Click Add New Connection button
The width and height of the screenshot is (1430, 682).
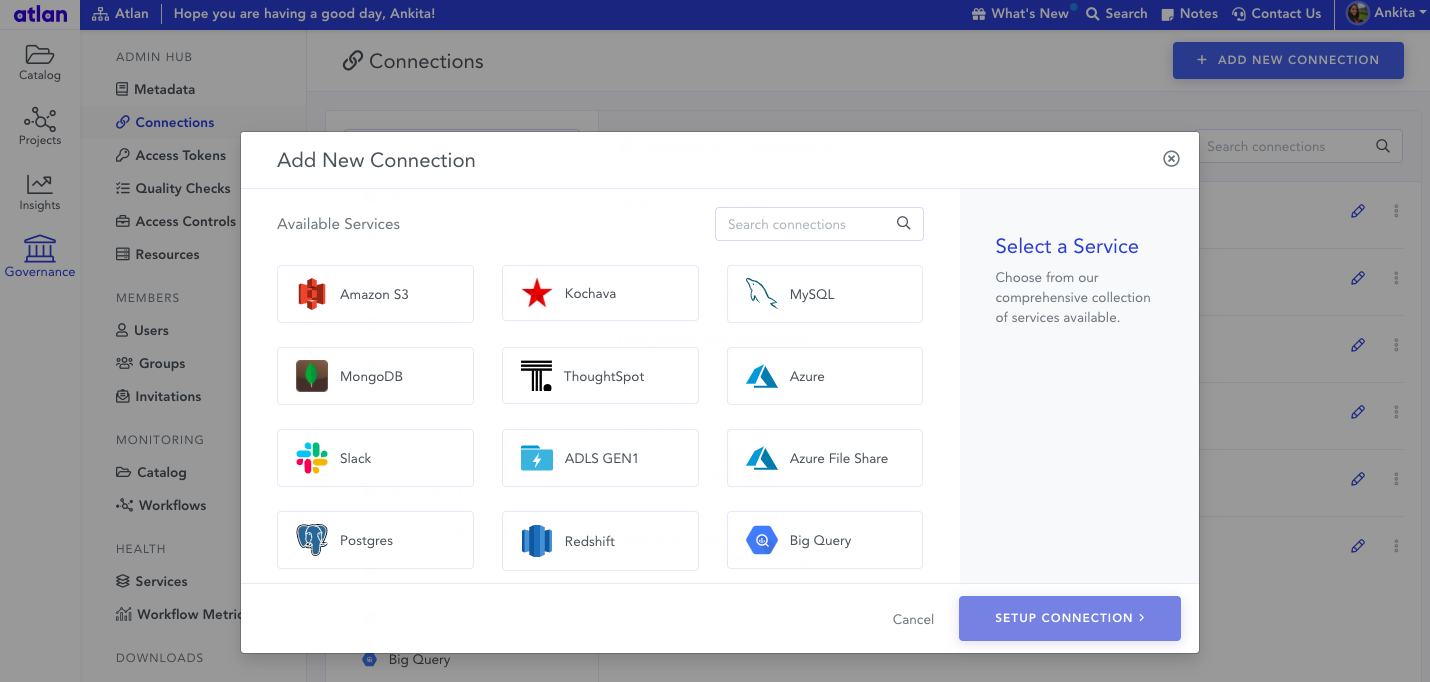[1288, 60]
